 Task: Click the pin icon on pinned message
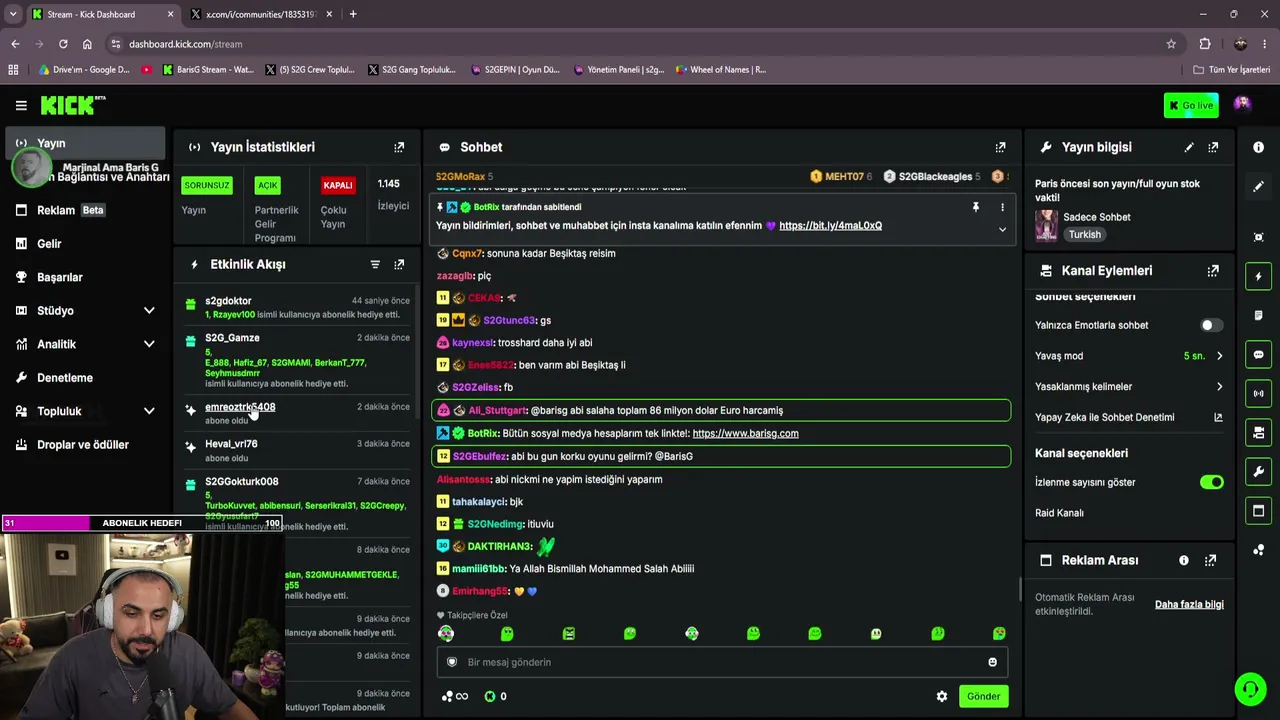click(976, 207)
